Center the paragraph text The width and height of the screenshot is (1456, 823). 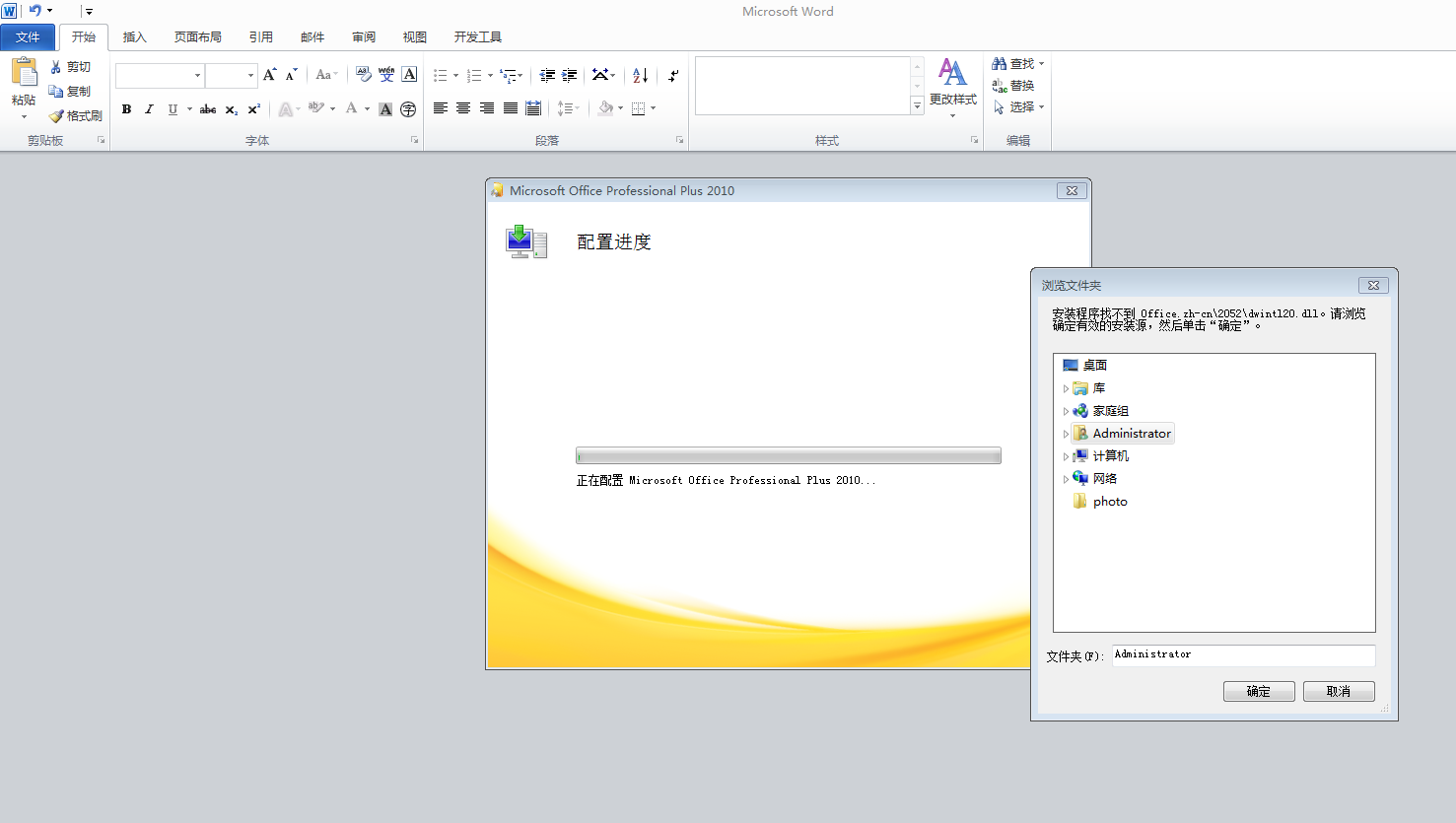[x=463, y=108]
